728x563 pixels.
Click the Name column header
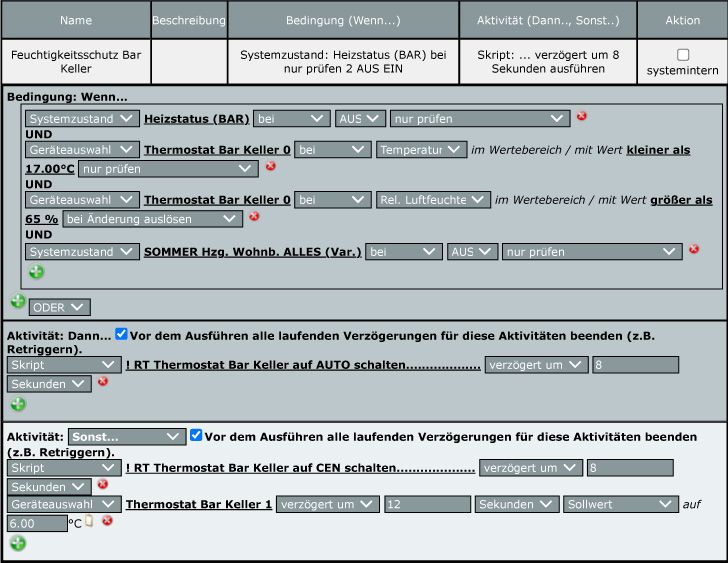pos(76,20)
